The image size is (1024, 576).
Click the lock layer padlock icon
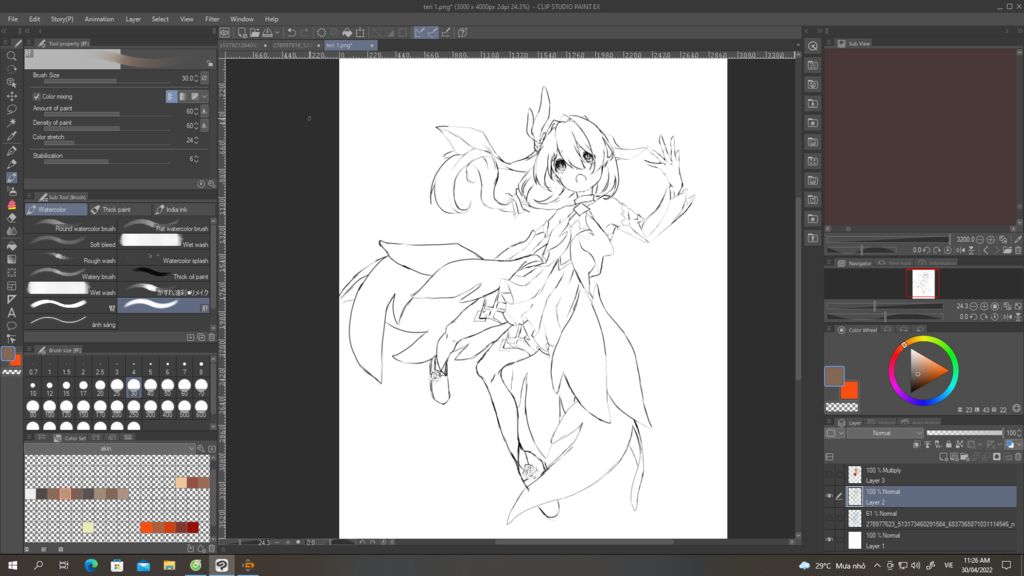[948, 445]
